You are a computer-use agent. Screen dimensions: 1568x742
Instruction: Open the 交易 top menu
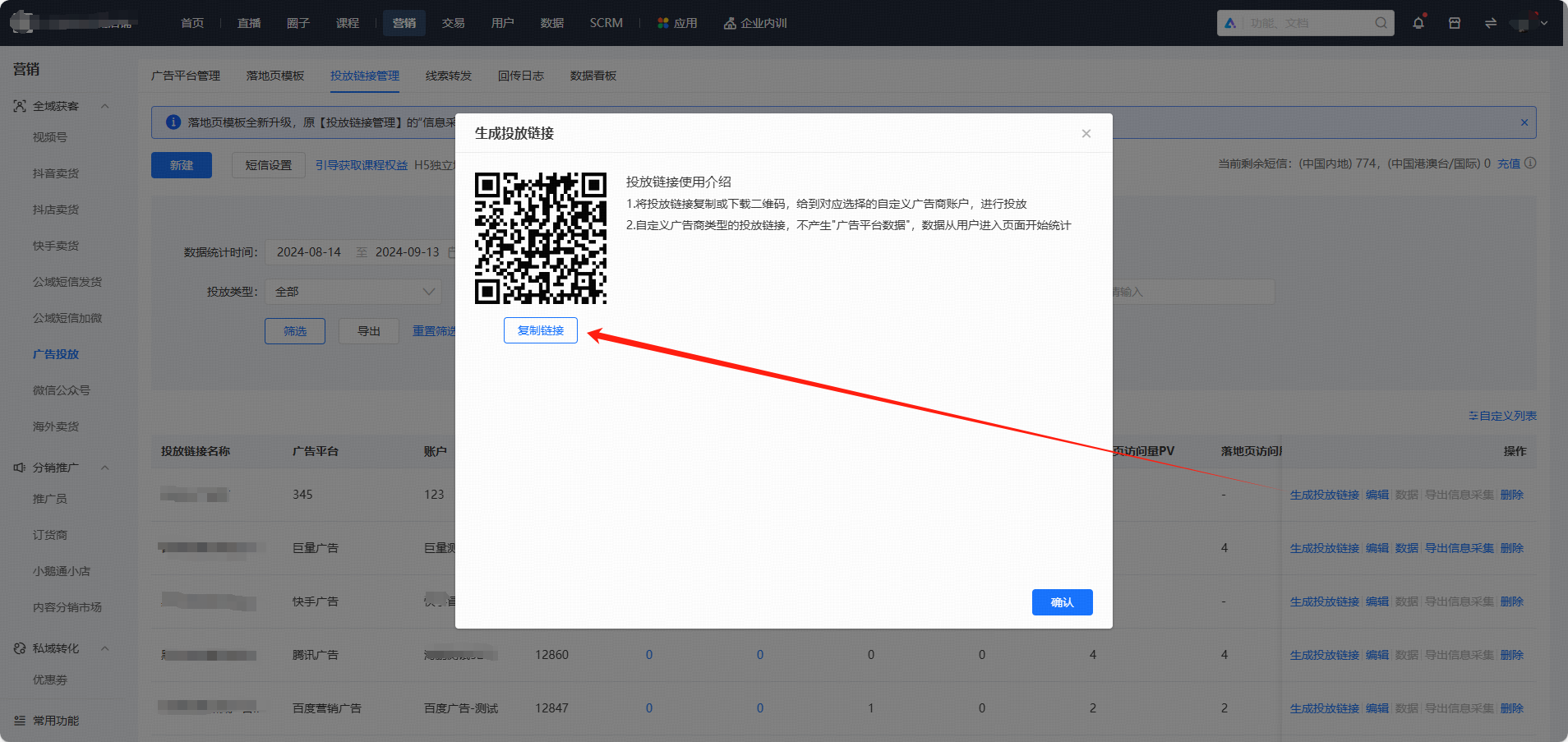(454, 23)
